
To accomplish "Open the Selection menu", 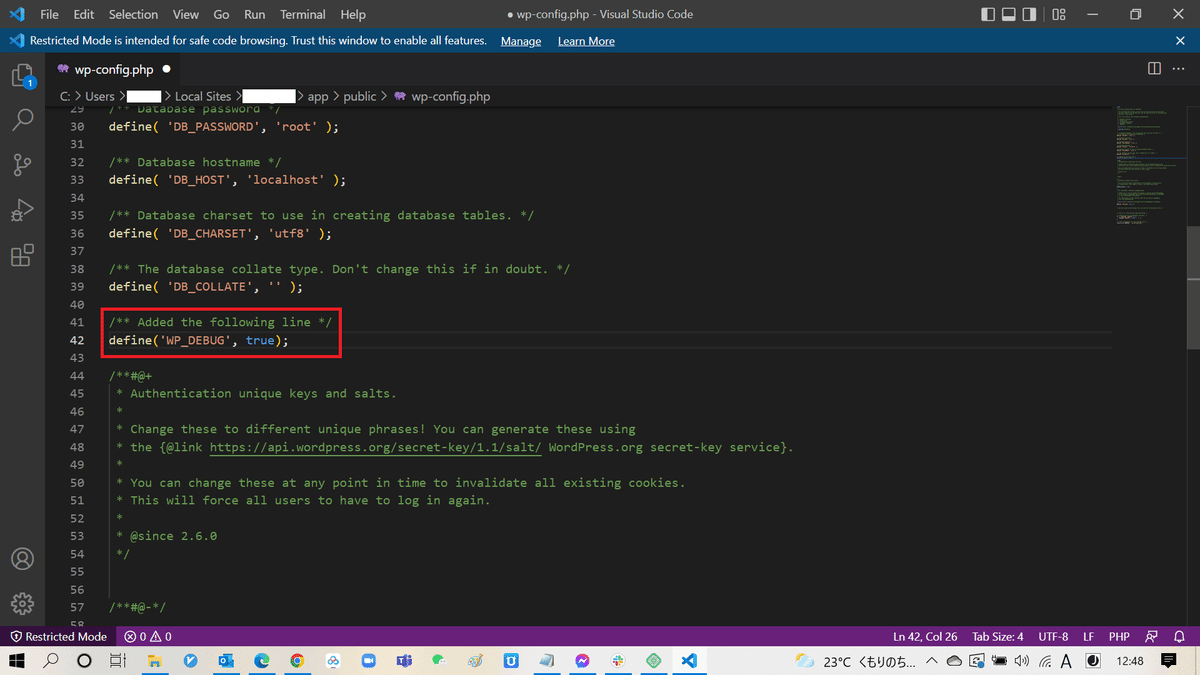I will (134, 14).
